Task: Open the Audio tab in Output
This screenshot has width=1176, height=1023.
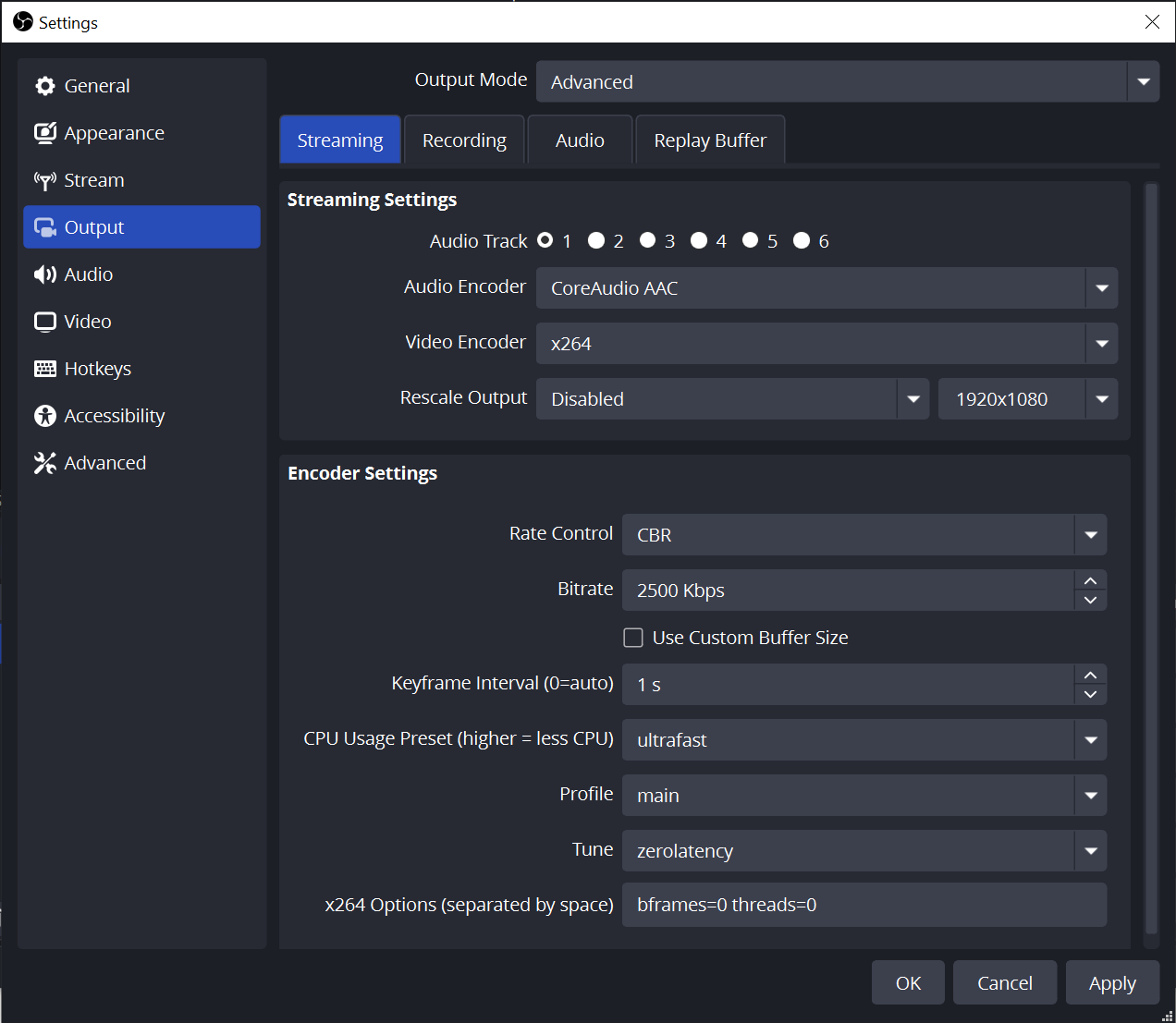Action: pyautogui.click(x=580, y=140)
